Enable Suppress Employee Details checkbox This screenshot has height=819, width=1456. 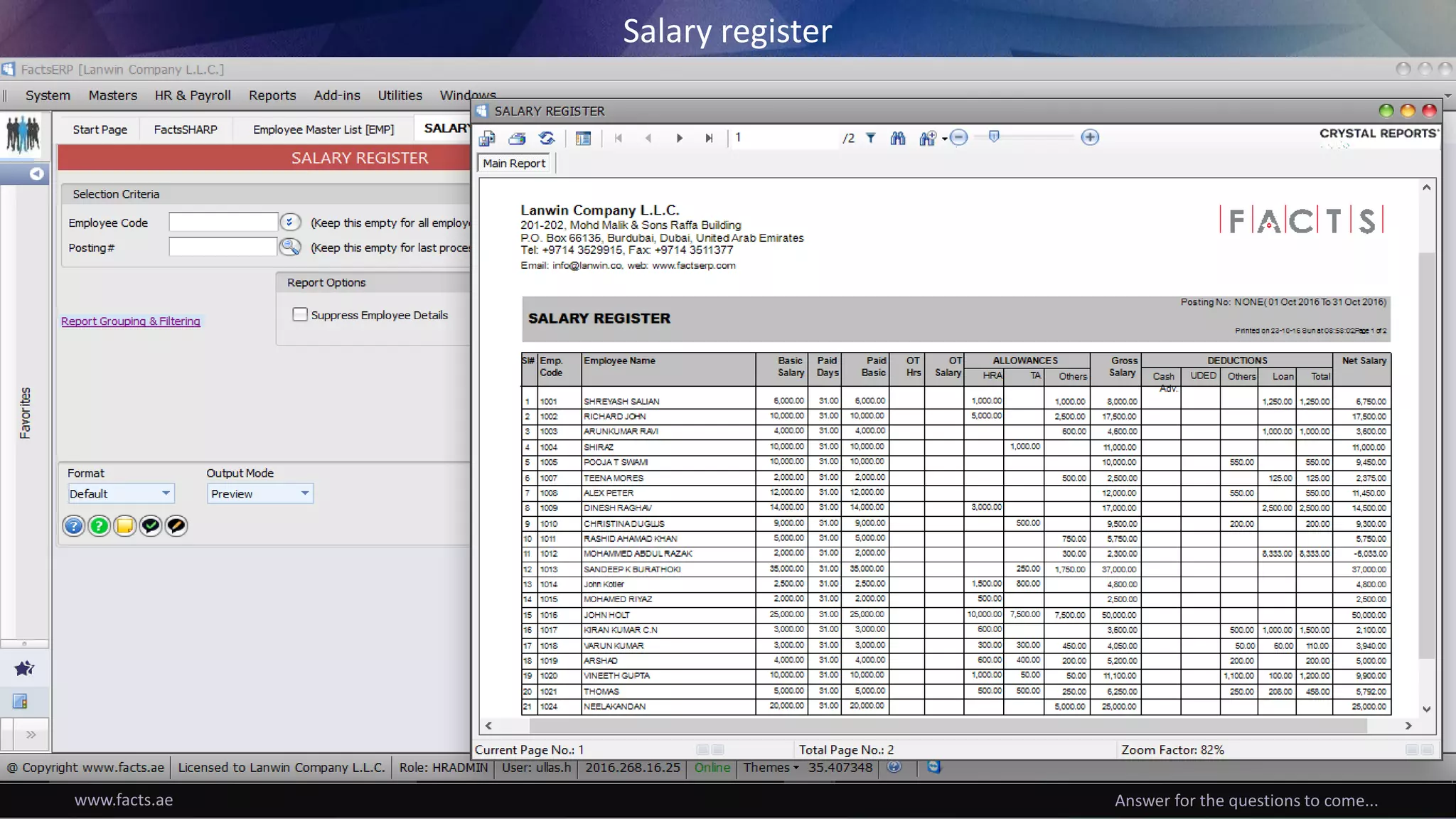[x=300, y=314]
